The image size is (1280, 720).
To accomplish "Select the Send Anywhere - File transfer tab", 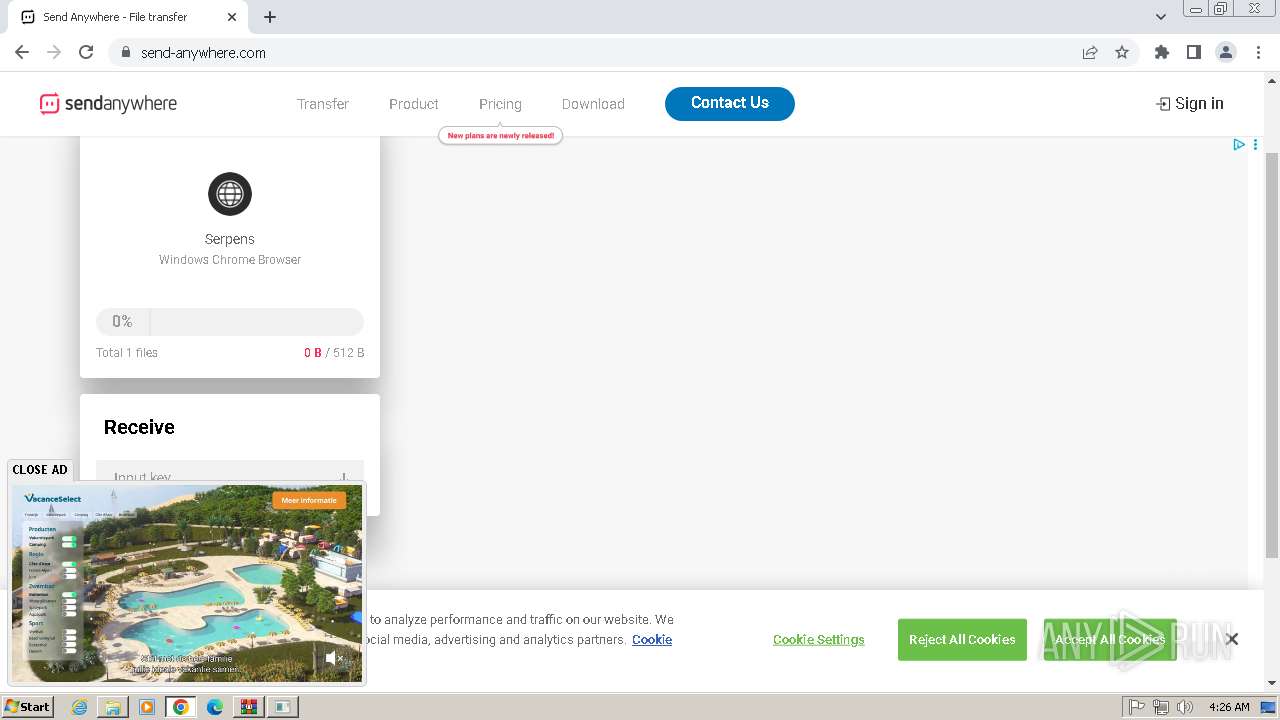I will (128, 17).
